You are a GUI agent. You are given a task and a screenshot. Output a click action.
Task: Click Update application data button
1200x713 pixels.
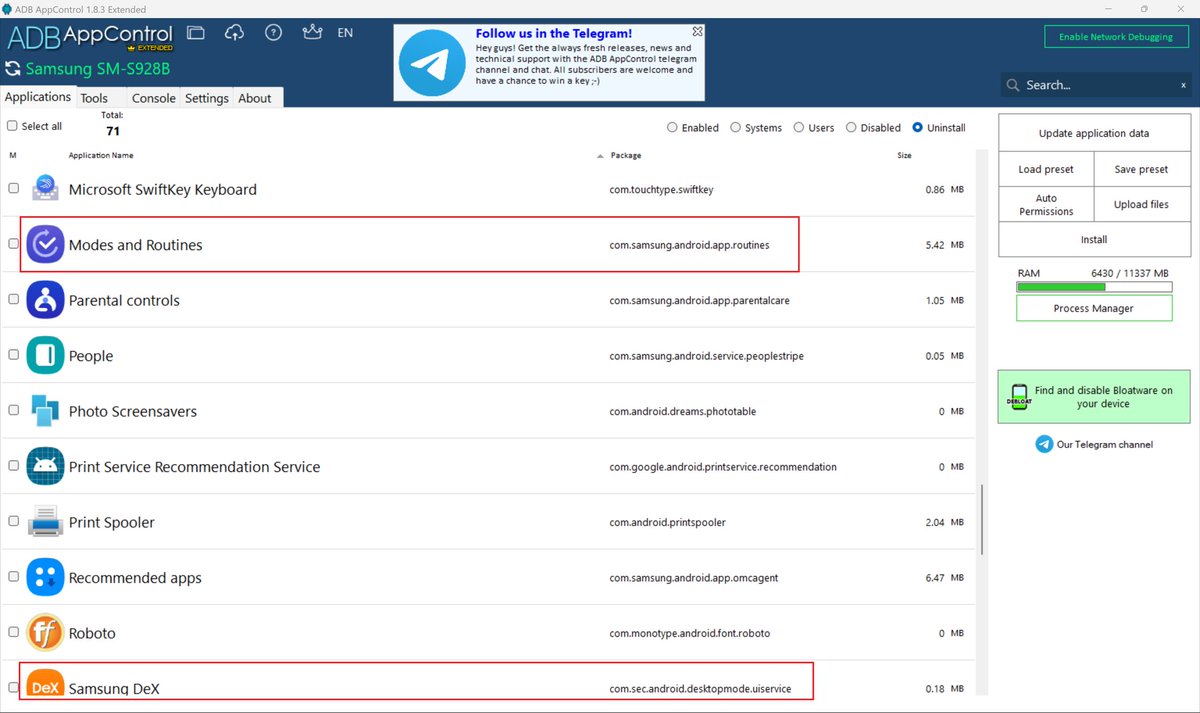coord(1094,133)
